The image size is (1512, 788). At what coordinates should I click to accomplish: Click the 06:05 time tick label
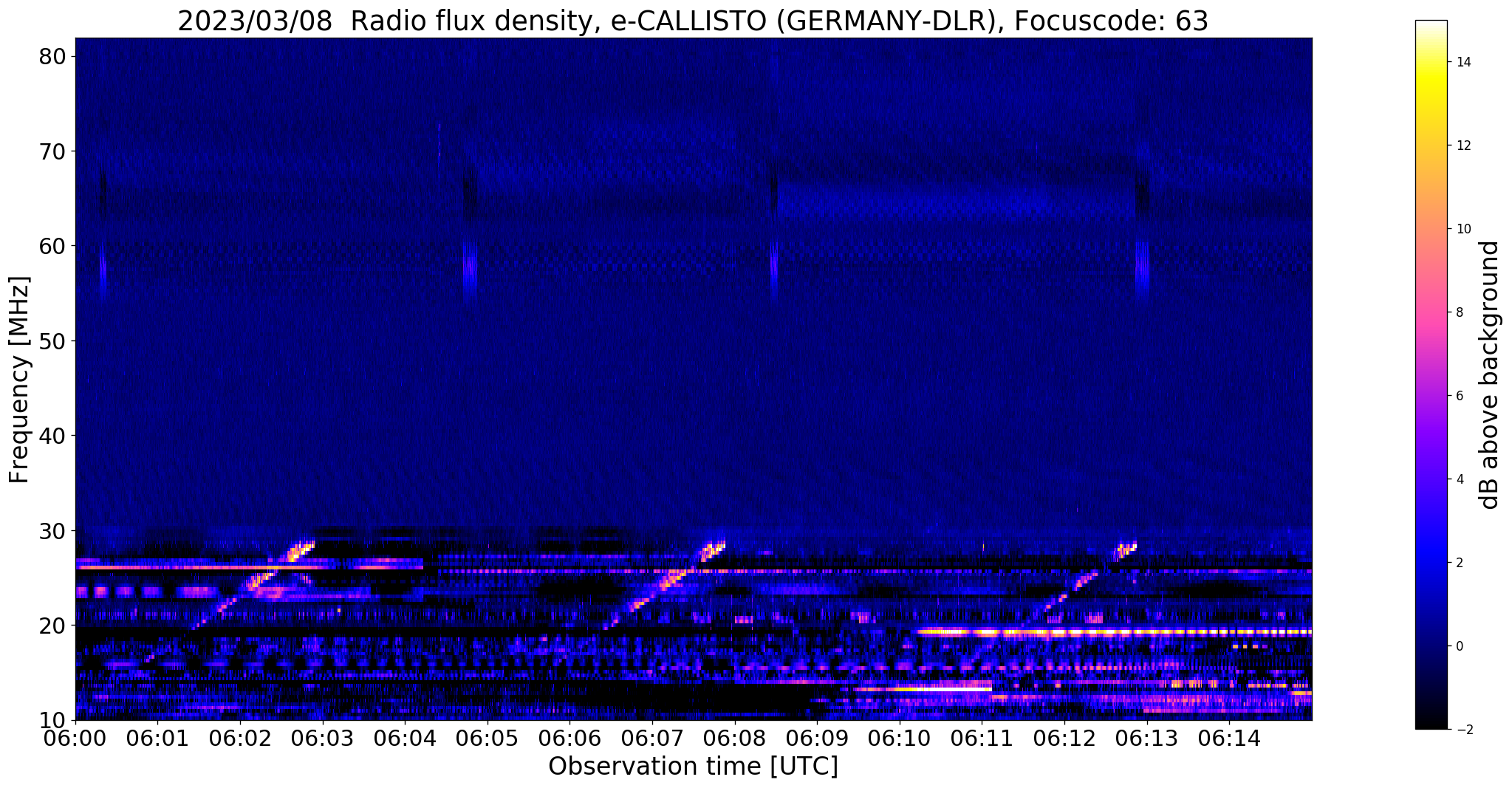488,738
